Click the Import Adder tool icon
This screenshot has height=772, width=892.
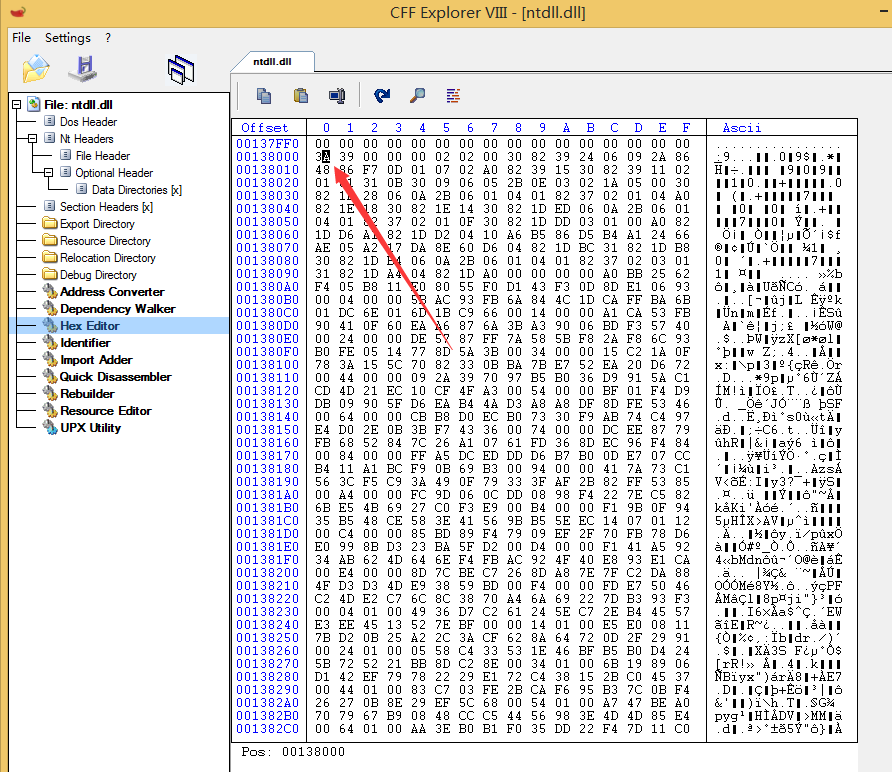coord(50,360)
